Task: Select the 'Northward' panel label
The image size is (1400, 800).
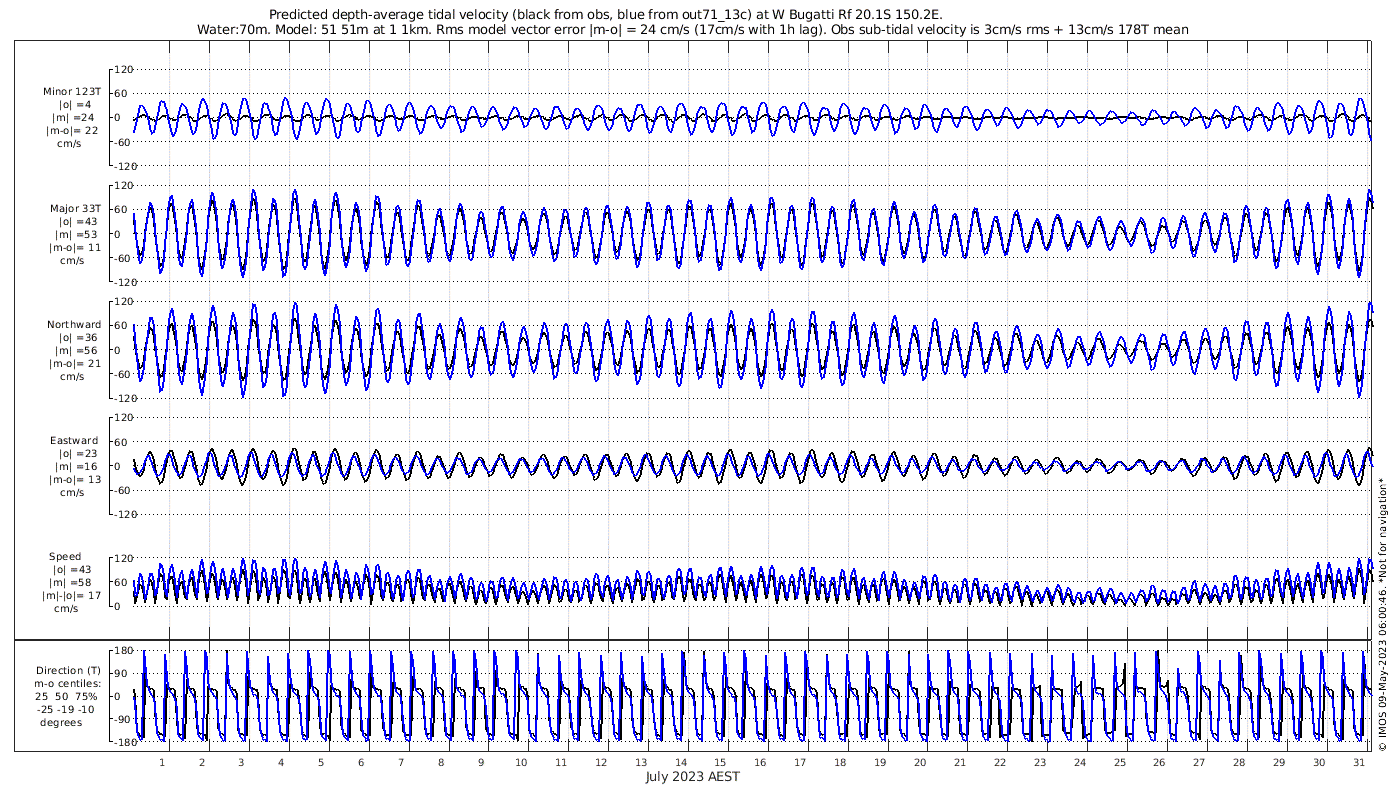Action: point(74,325)
